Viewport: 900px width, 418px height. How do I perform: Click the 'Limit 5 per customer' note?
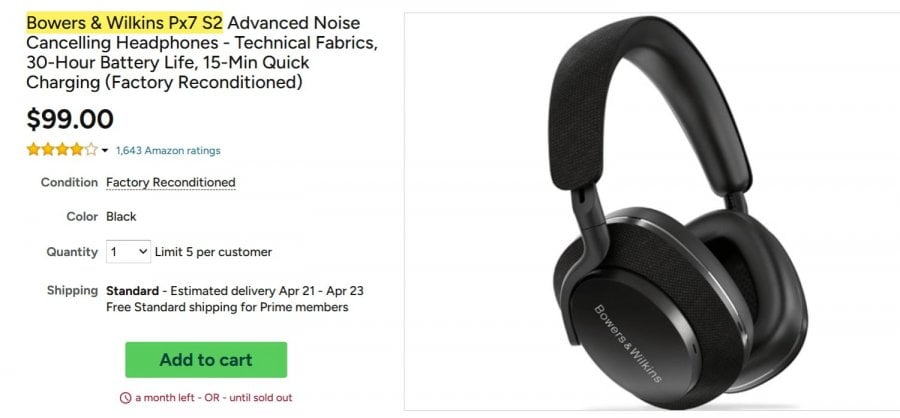click(213, 252)
